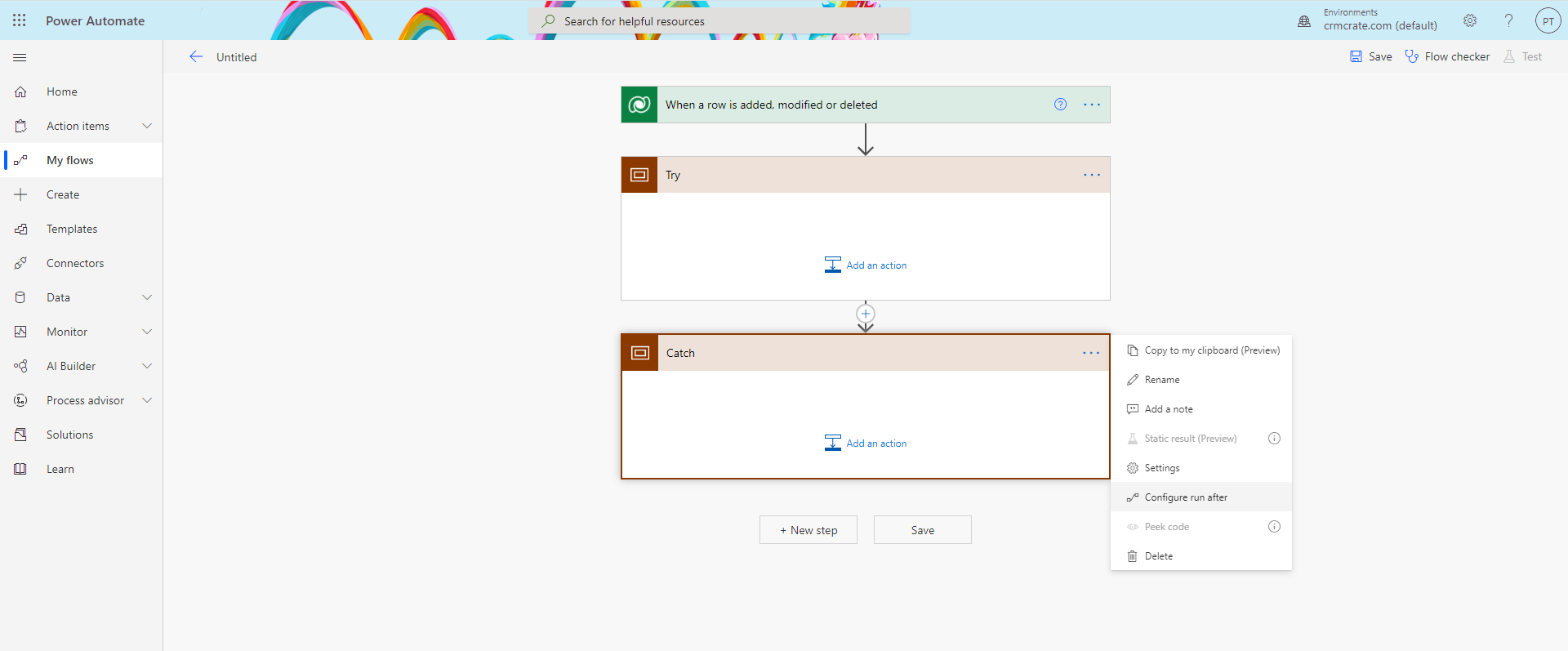Screen dimensions: 1568x651
Task: Click the settings gear icon in header
Action: point(1470,21)
